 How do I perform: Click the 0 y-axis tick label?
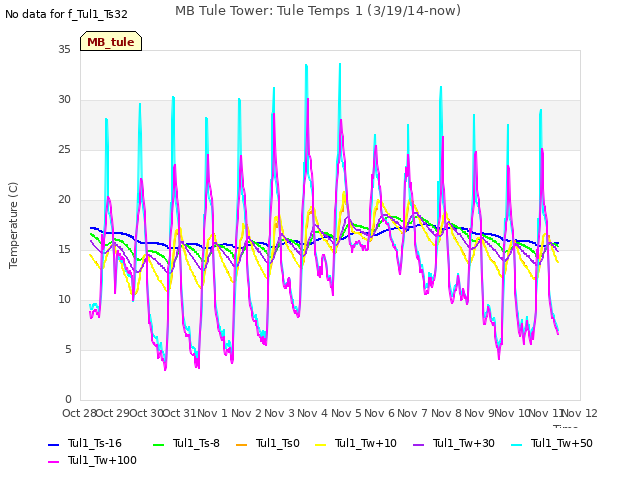pos(68,400)
